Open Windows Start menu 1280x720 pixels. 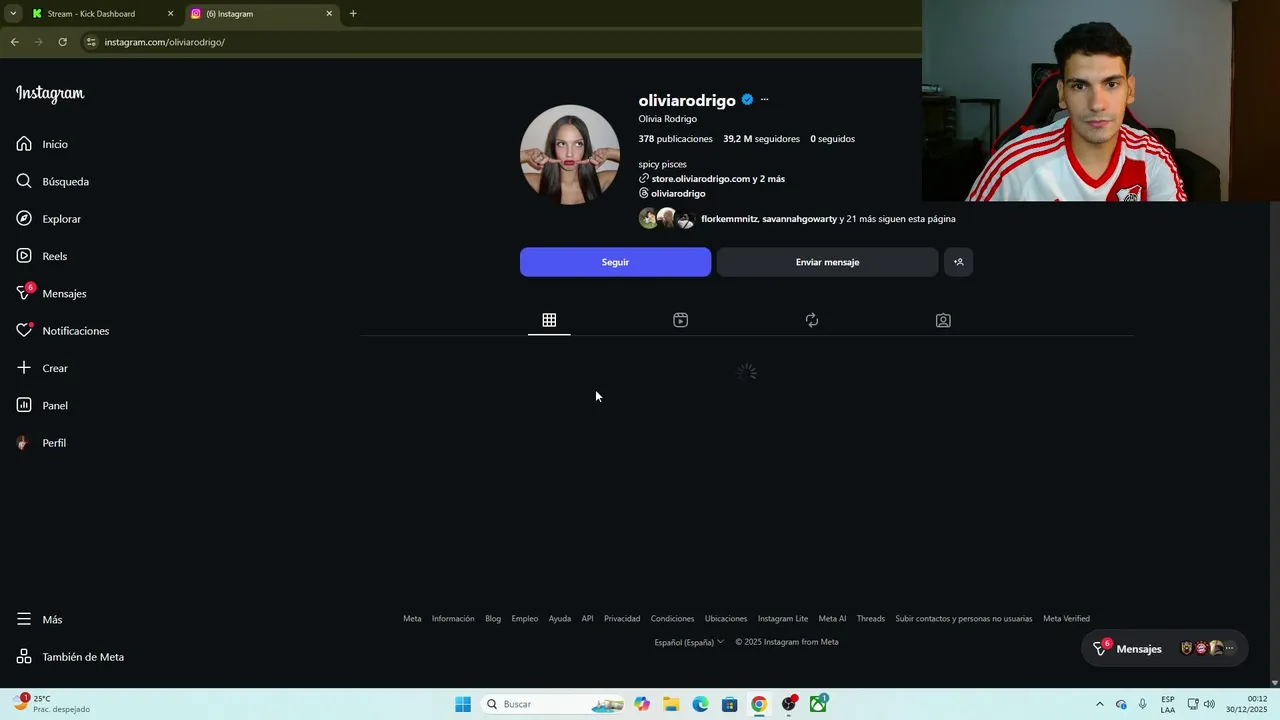coord(463,704)
